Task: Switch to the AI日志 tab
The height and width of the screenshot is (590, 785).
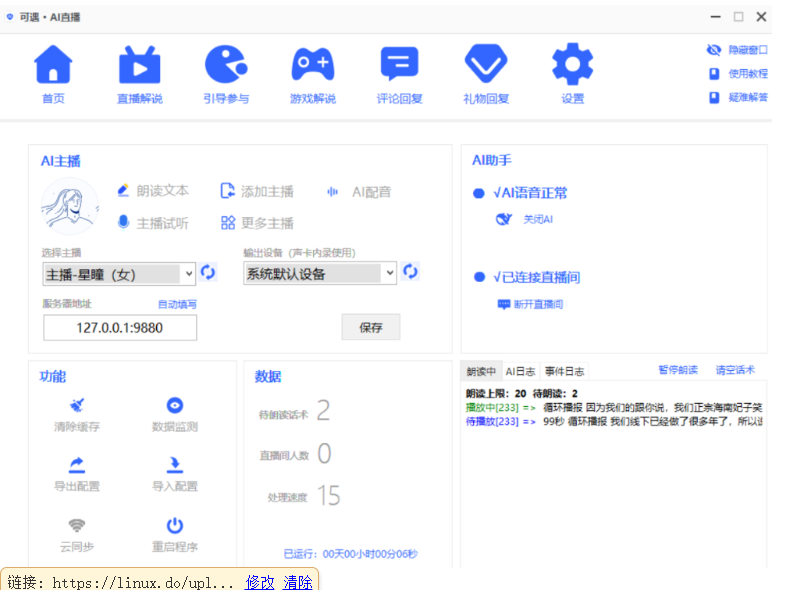Action: tap(520, 371)
